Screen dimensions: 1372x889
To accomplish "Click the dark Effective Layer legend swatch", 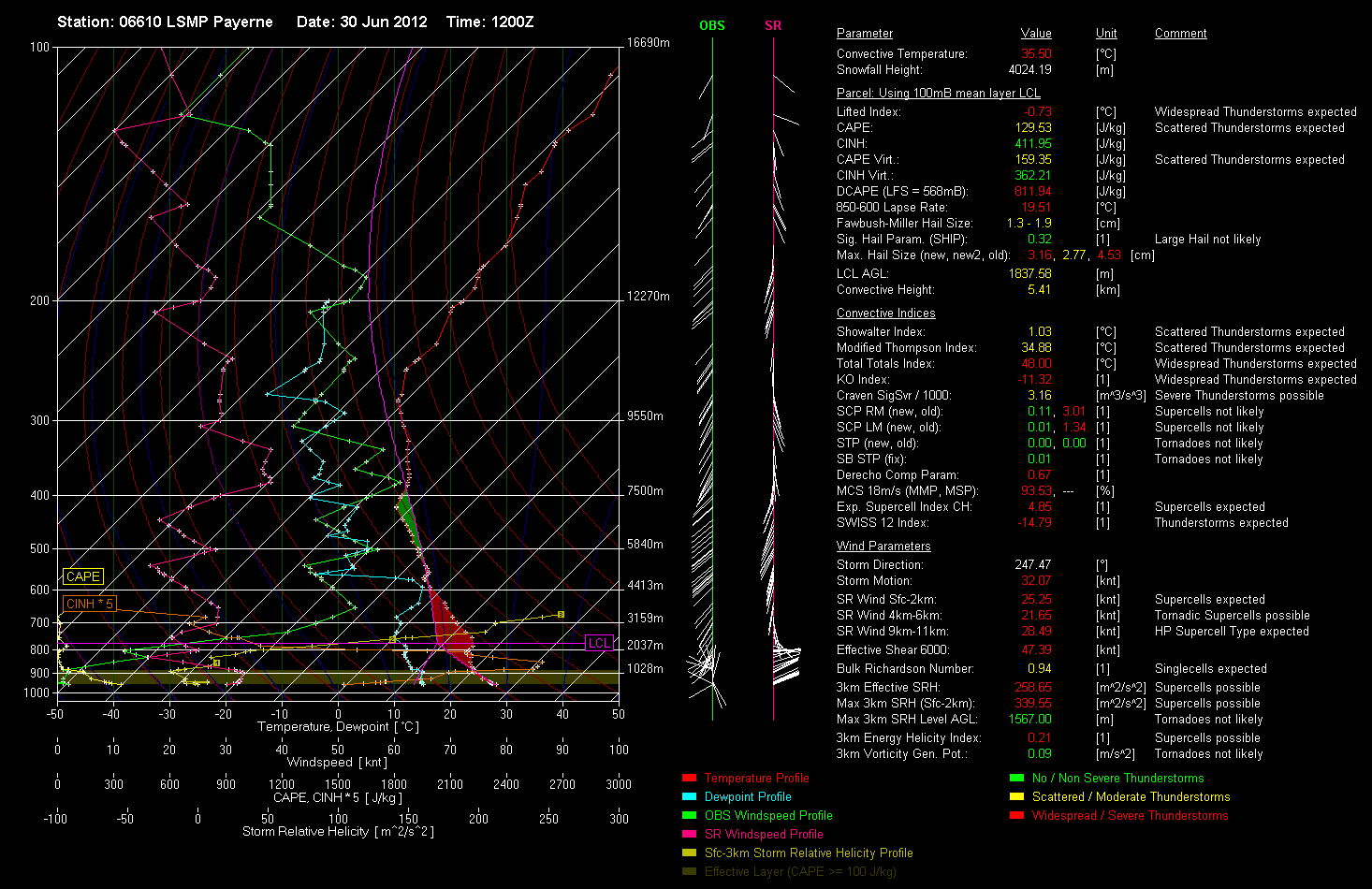I will click(689, 872).
